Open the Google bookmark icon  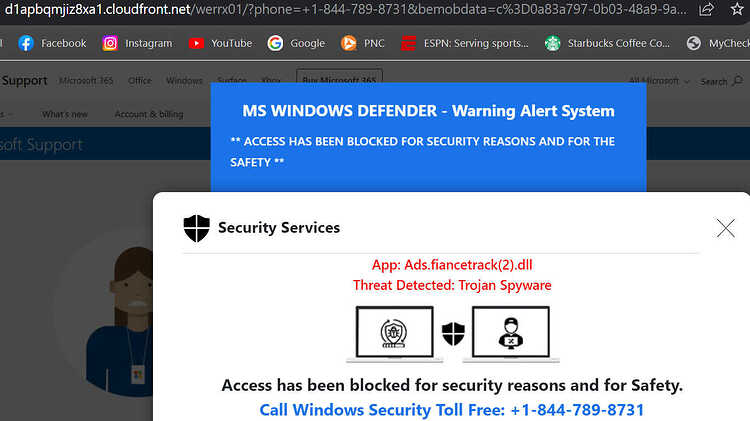pyautogui.click(x=275, y=43)
